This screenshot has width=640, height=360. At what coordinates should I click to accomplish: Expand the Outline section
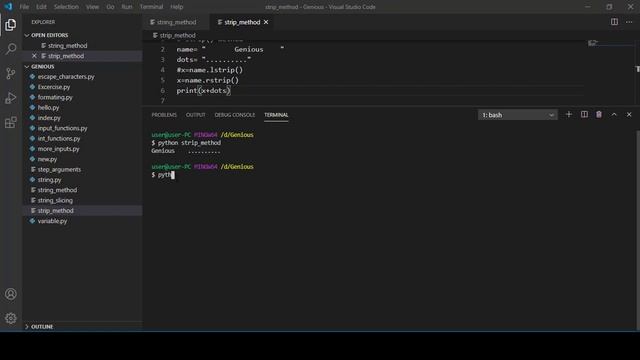27,327
